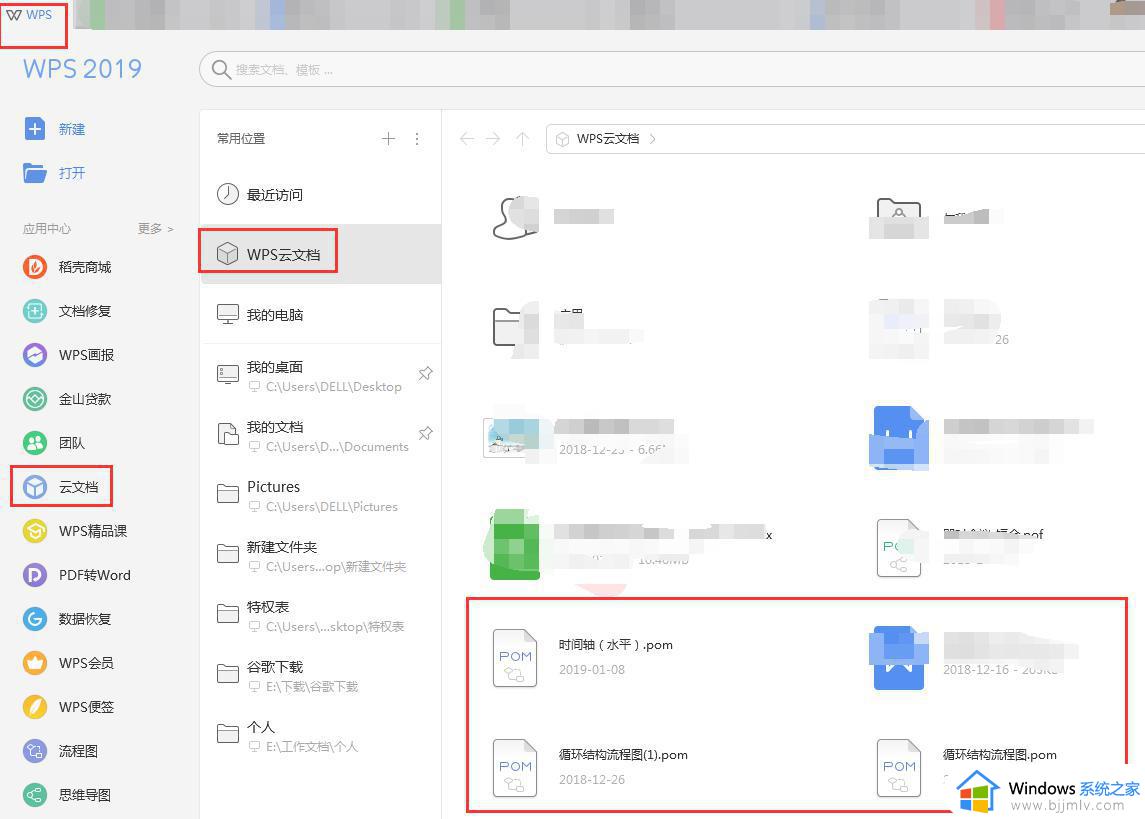Open file 循环结构流程图.pom
Viewport: 1145px width, 819px height.
968,768
